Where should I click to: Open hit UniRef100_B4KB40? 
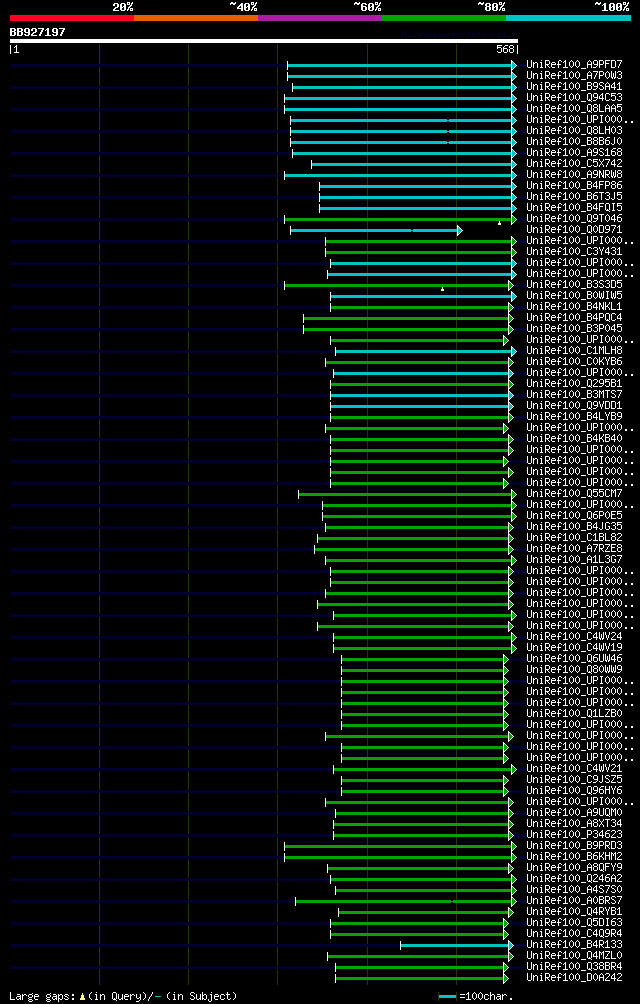[x=574, y=439]
